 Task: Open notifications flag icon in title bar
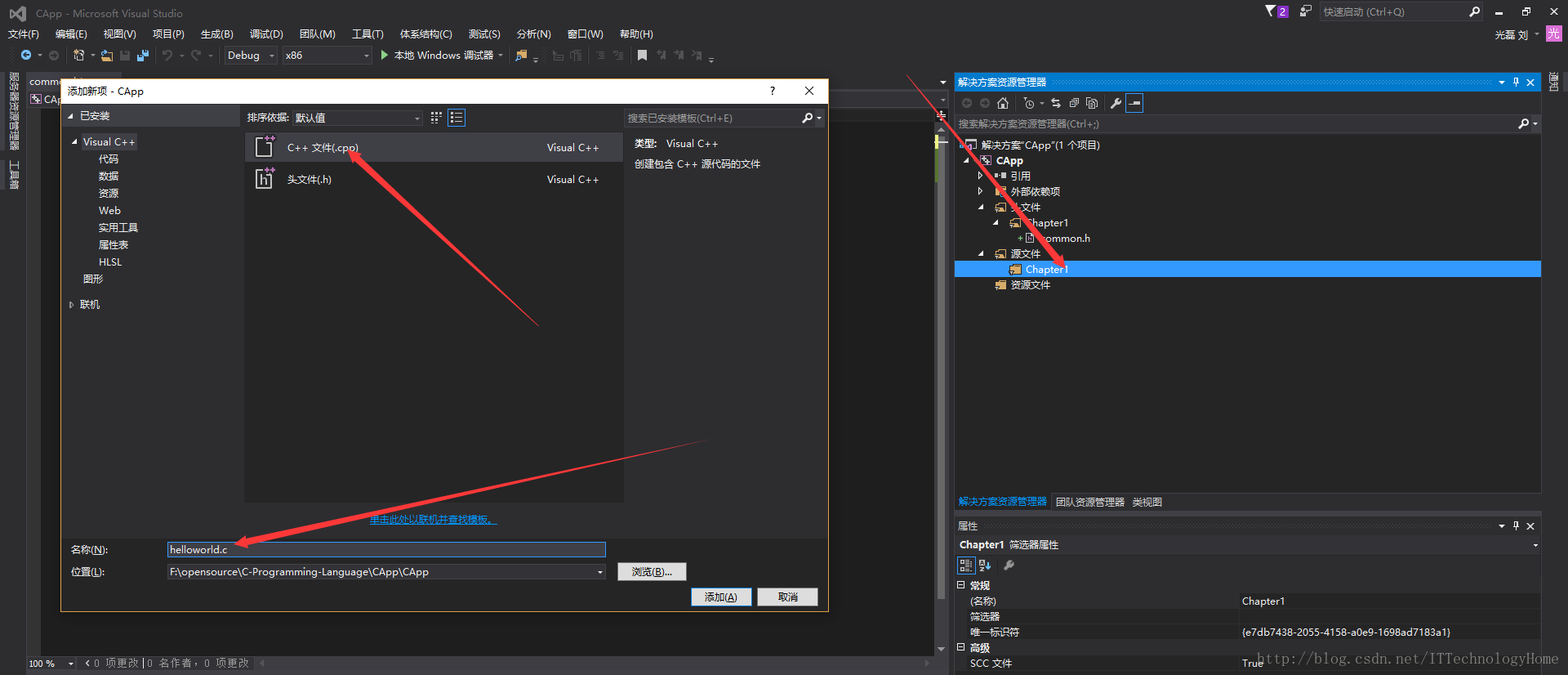pyautogui.click(x=1276, y=11)
